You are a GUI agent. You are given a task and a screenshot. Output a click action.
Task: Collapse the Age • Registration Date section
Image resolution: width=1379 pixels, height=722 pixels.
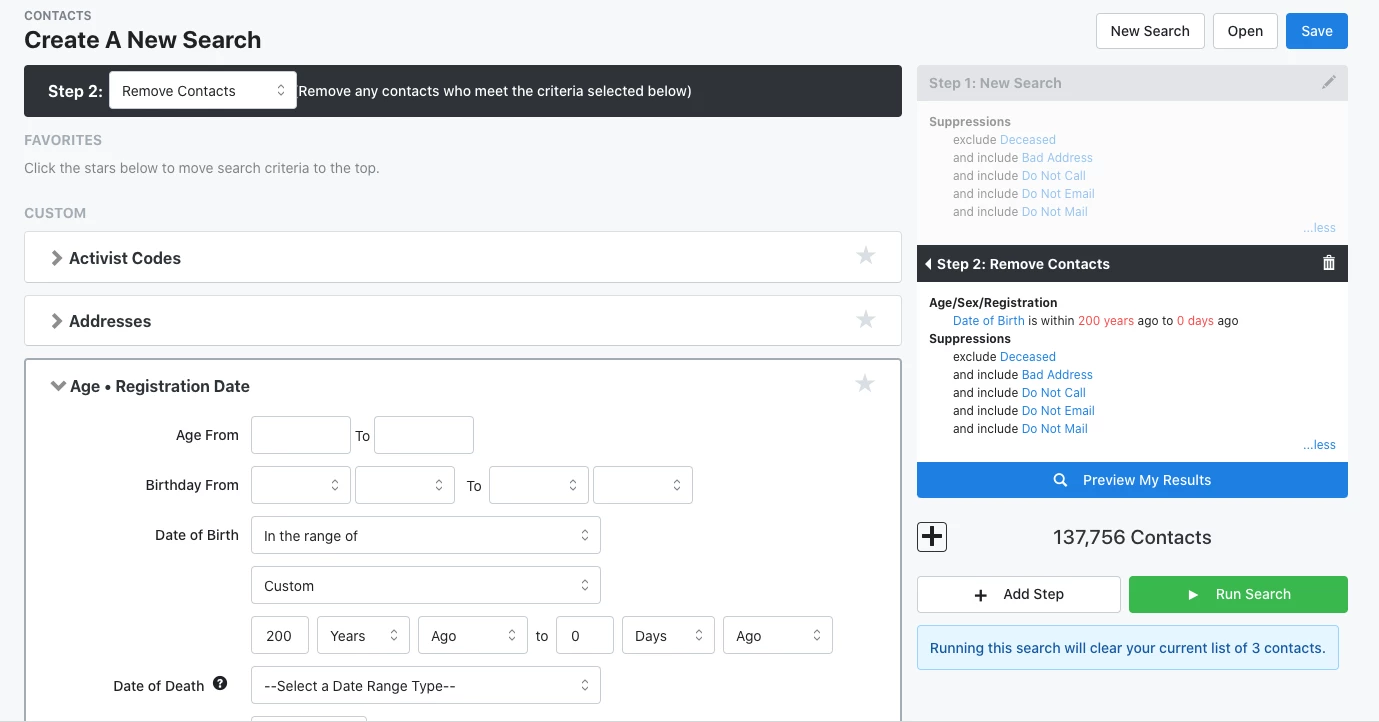(x=58, y=385)
